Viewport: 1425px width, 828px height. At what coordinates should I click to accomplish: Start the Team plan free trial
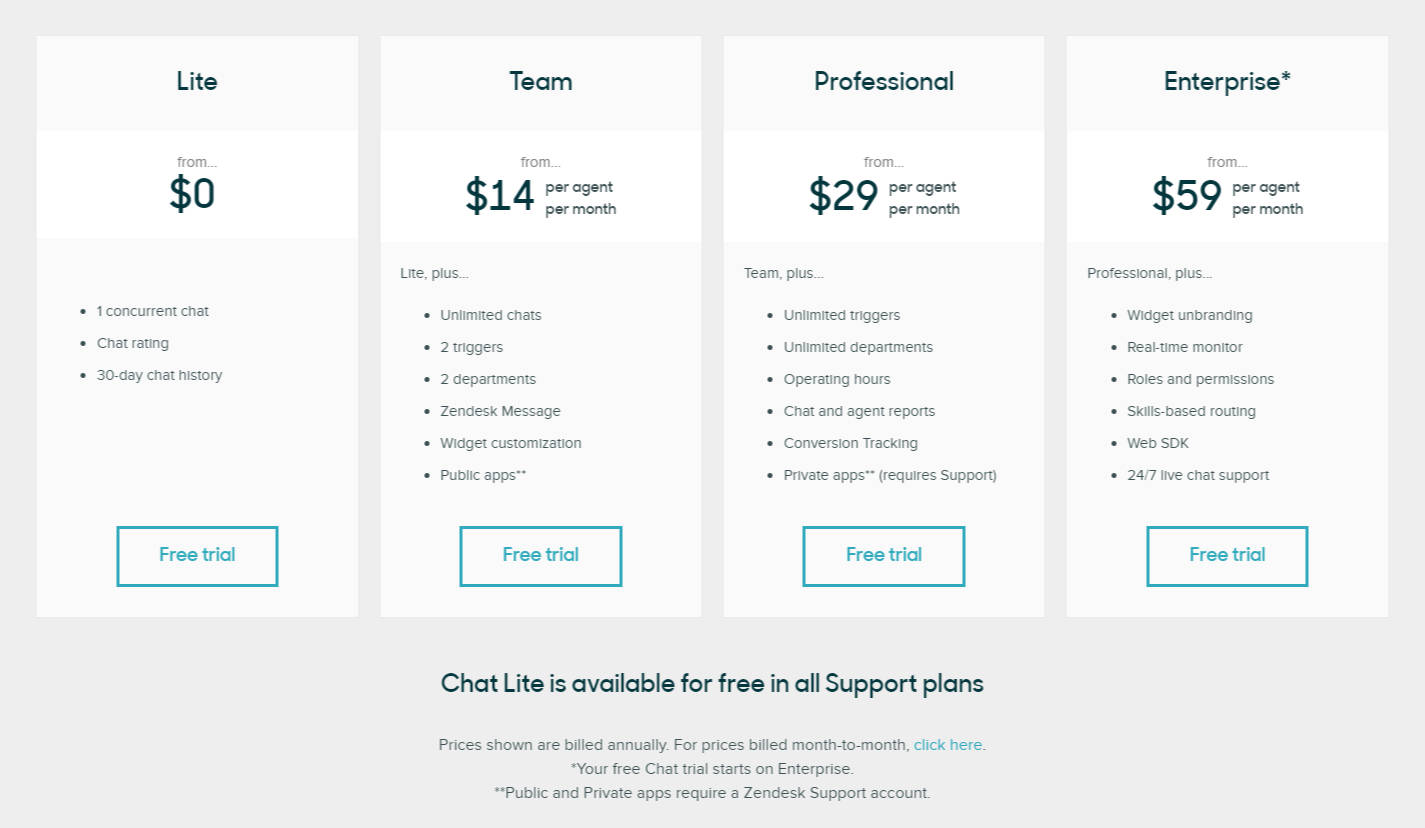tap(541, 556)
